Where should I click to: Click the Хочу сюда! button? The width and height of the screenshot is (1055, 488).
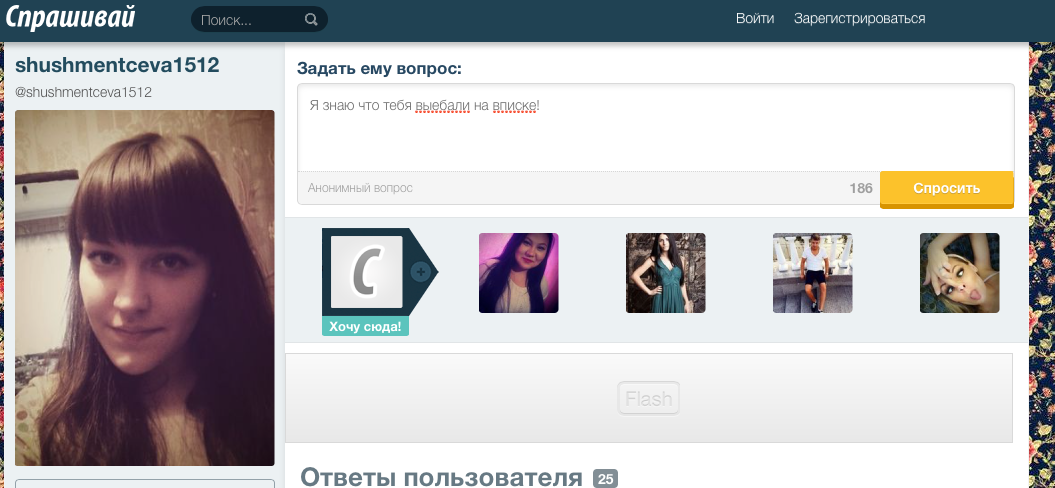click(365, 327)
